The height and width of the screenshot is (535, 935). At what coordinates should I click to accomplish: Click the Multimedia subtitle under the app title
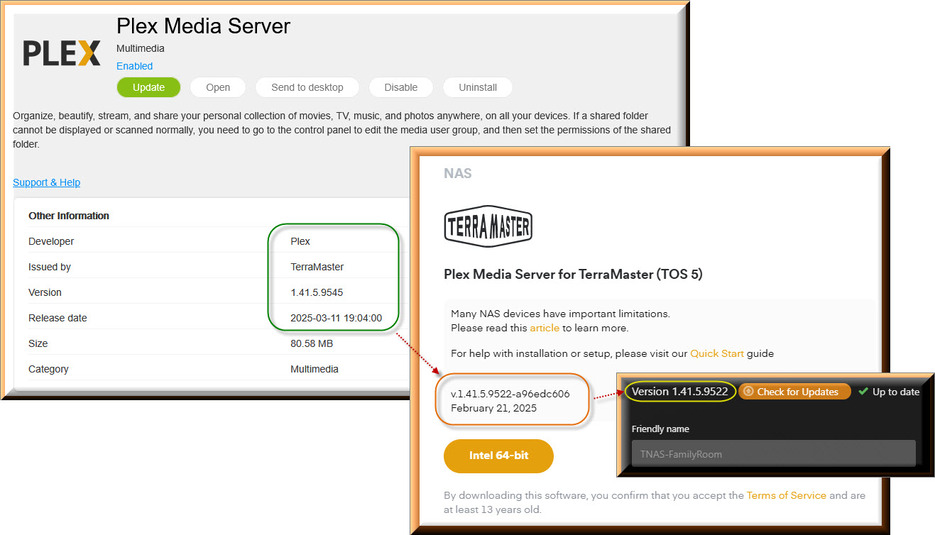140,48
